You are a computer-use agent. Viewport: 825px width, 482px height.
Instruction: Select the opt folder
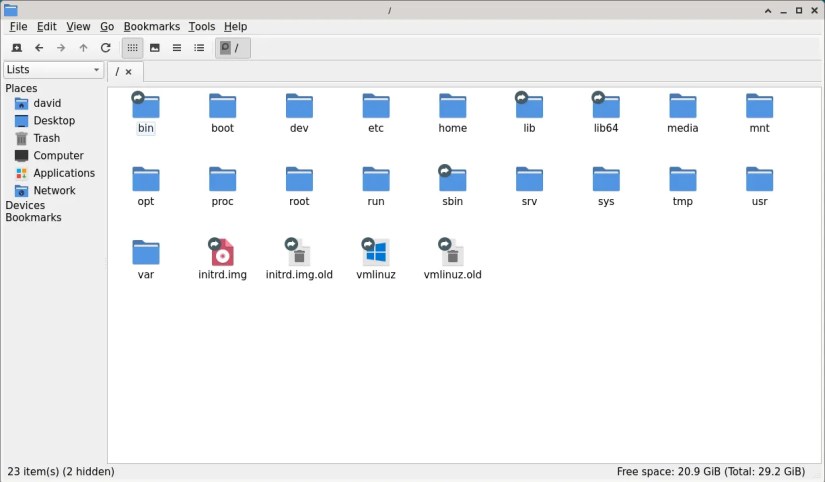[x=146, y=186]
